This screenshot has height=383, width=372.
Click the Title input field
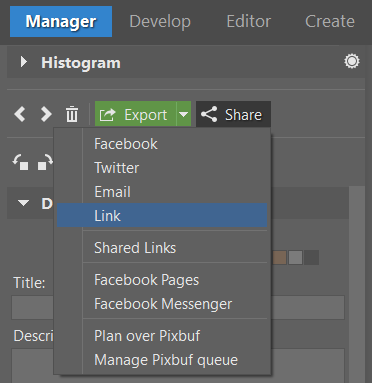click(x=178, y=307)
